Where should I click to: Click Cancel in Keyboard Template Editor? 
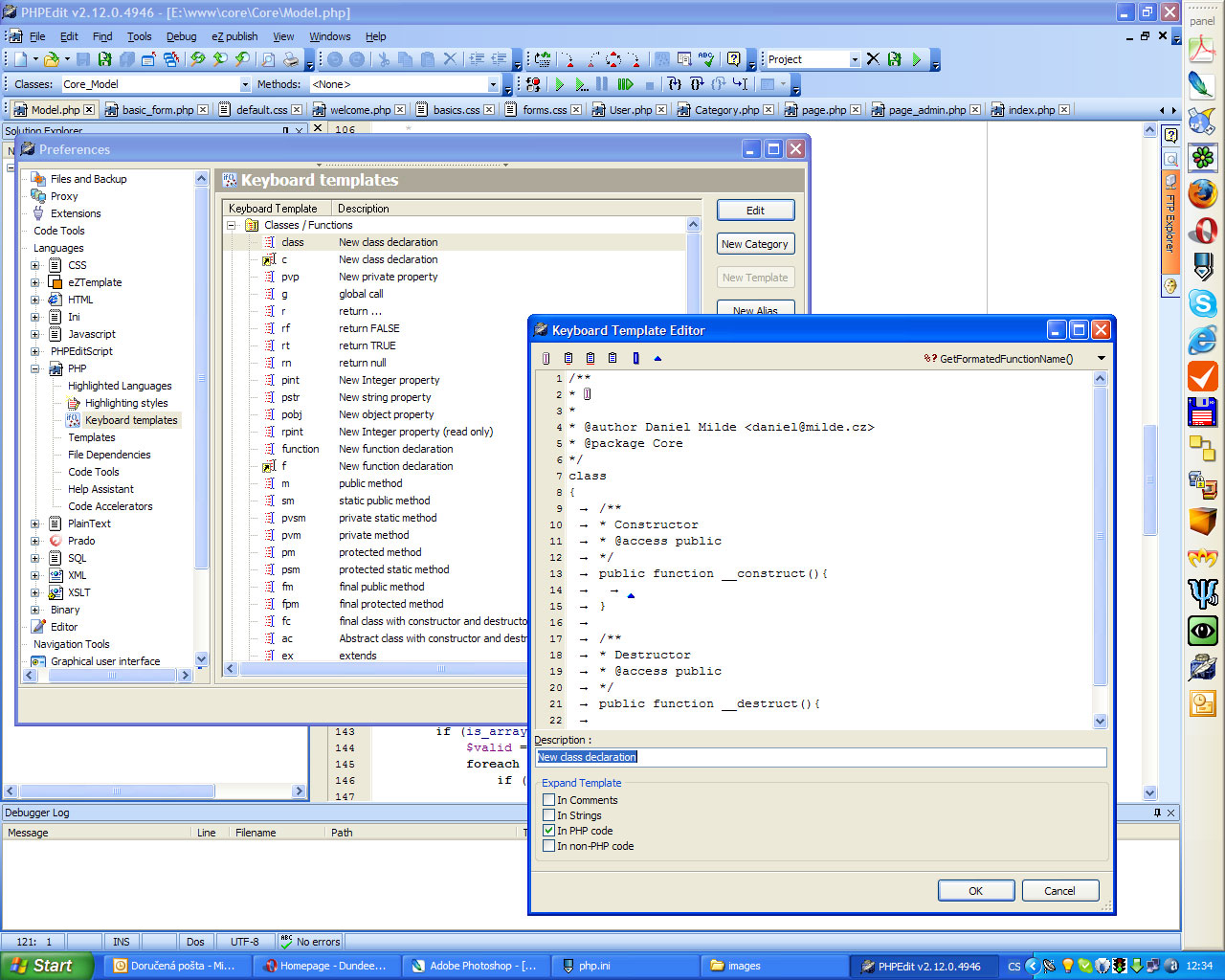click(1059, 891)
